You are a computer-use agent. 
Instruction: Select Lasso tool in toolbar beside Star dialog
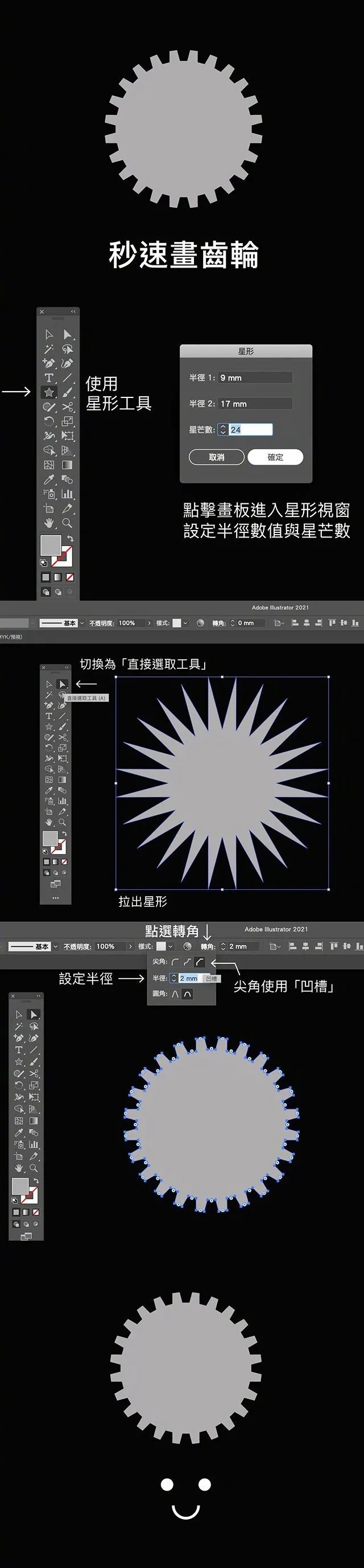pos(68,349)
